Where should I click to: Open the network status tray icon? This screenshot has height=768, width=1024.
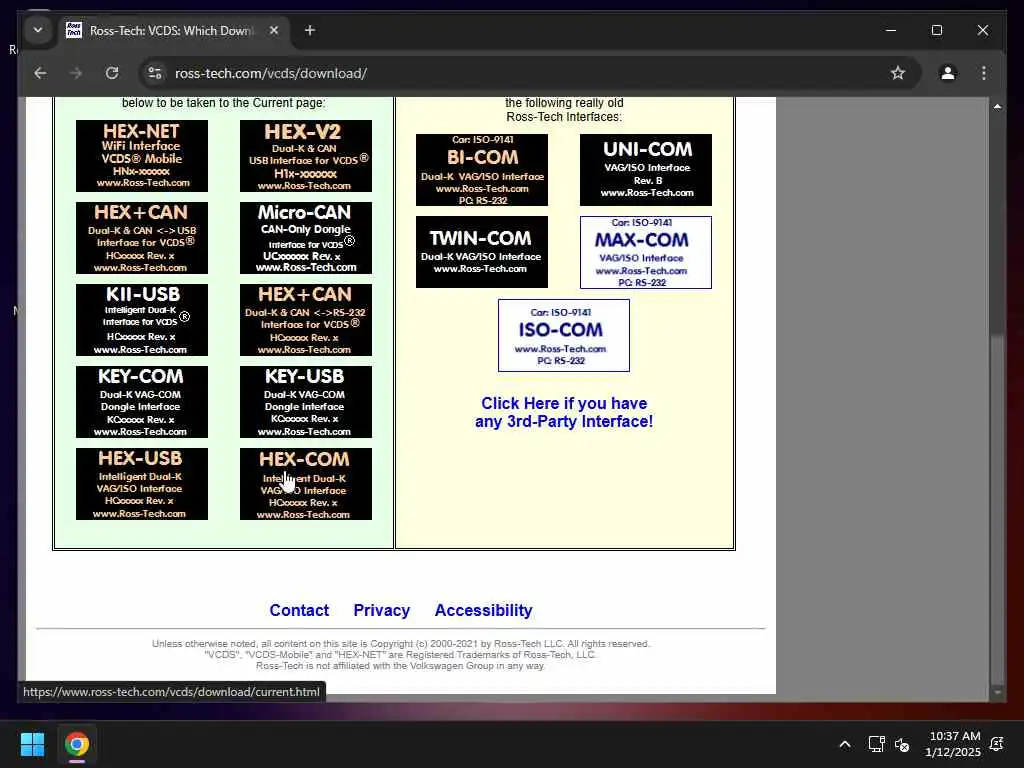tap(876, 744)
